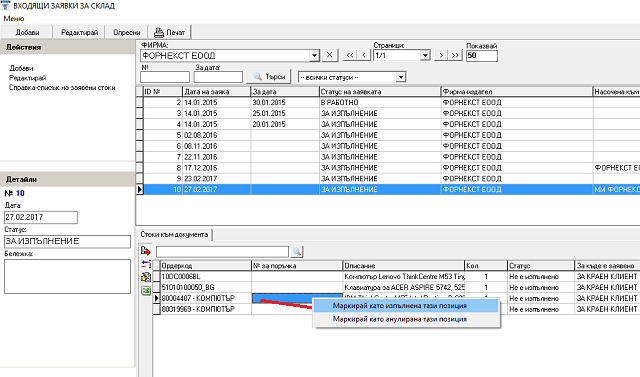Select the goods row 10DC0006BL
The height and width of the screenshot is (377, 640).
[x=396, y=277]
